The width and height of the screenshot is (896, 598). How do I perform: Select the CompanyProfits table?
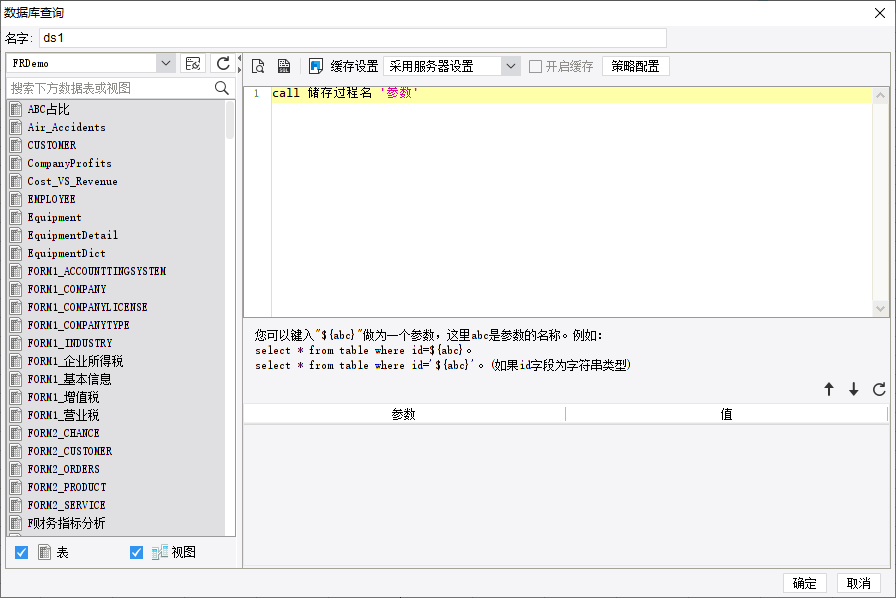pyautogui.click(x=69, y=164)
